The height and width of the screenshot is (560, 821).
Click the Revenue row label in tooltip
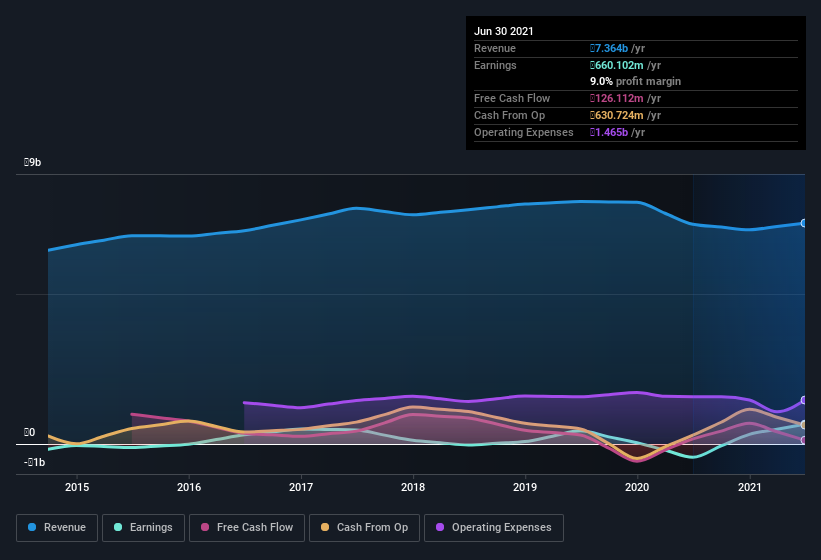(495, 48)
